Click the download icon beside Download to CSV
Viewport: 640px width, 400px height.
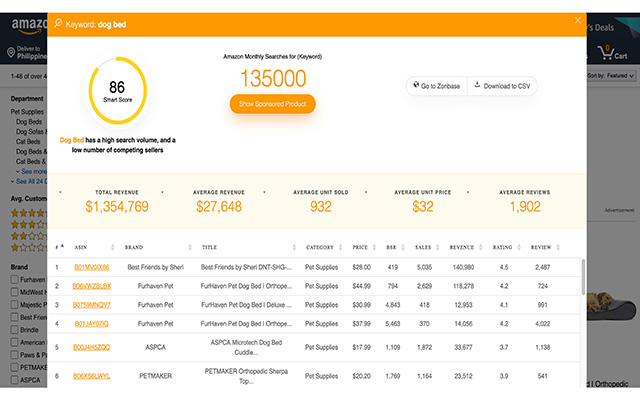[477, 85]
